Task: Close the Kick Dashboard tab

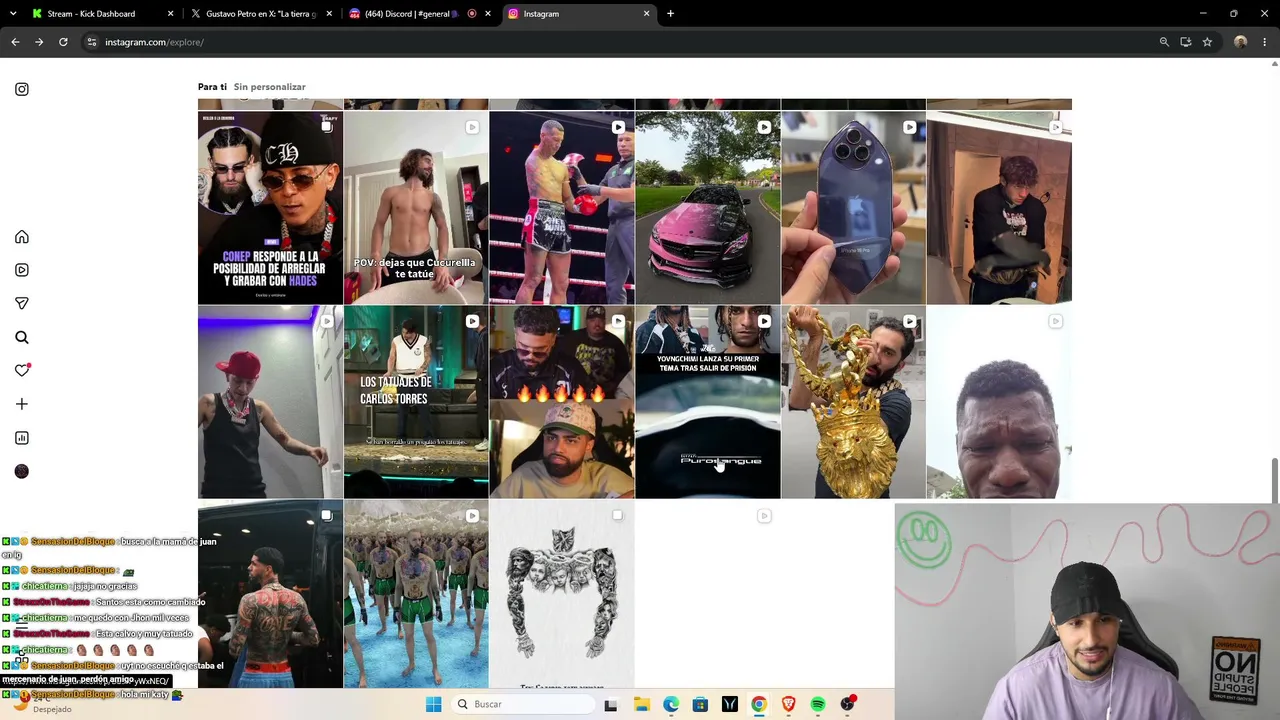Action: pyautogui.click(x=170, y=14)
